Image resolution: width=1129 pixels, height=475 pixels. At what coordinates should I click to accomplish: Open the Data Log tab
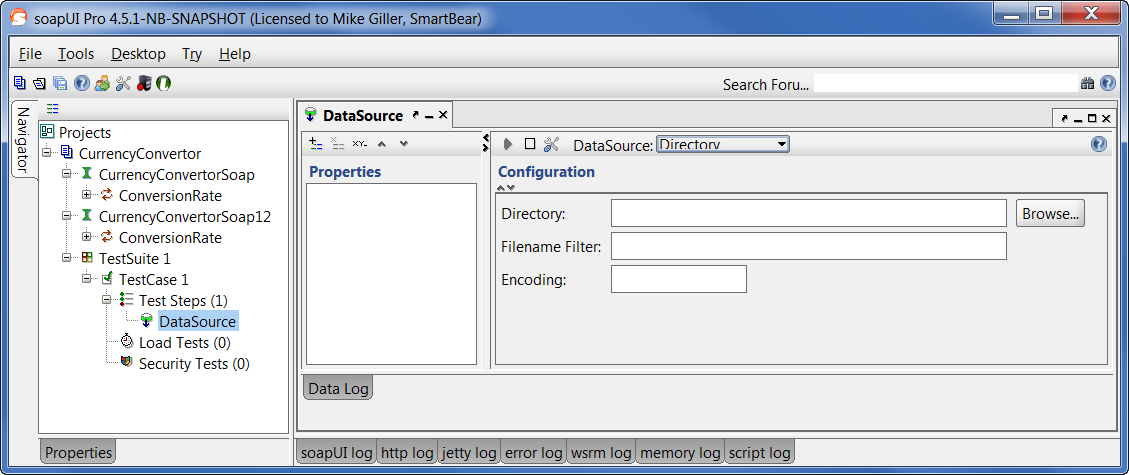click(x=338, y=389)
